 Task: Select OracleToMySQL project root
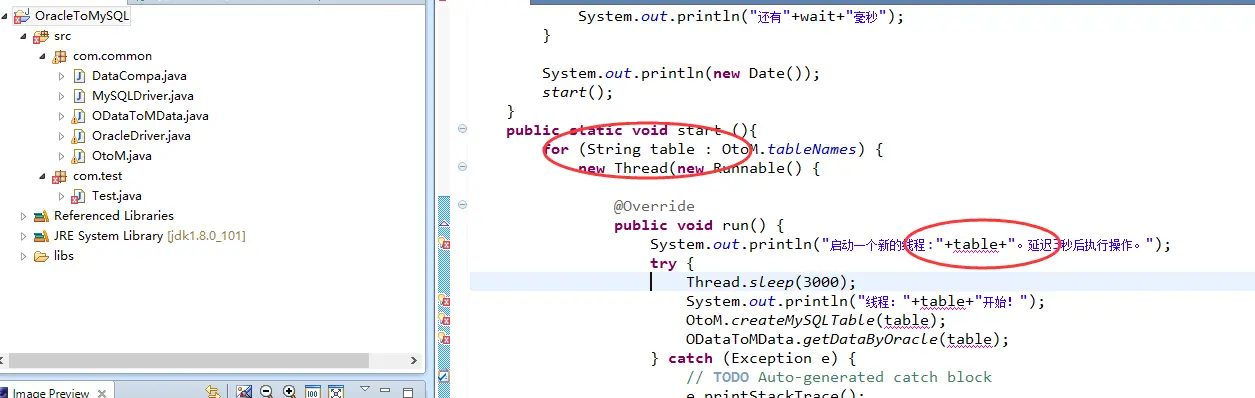82,16
